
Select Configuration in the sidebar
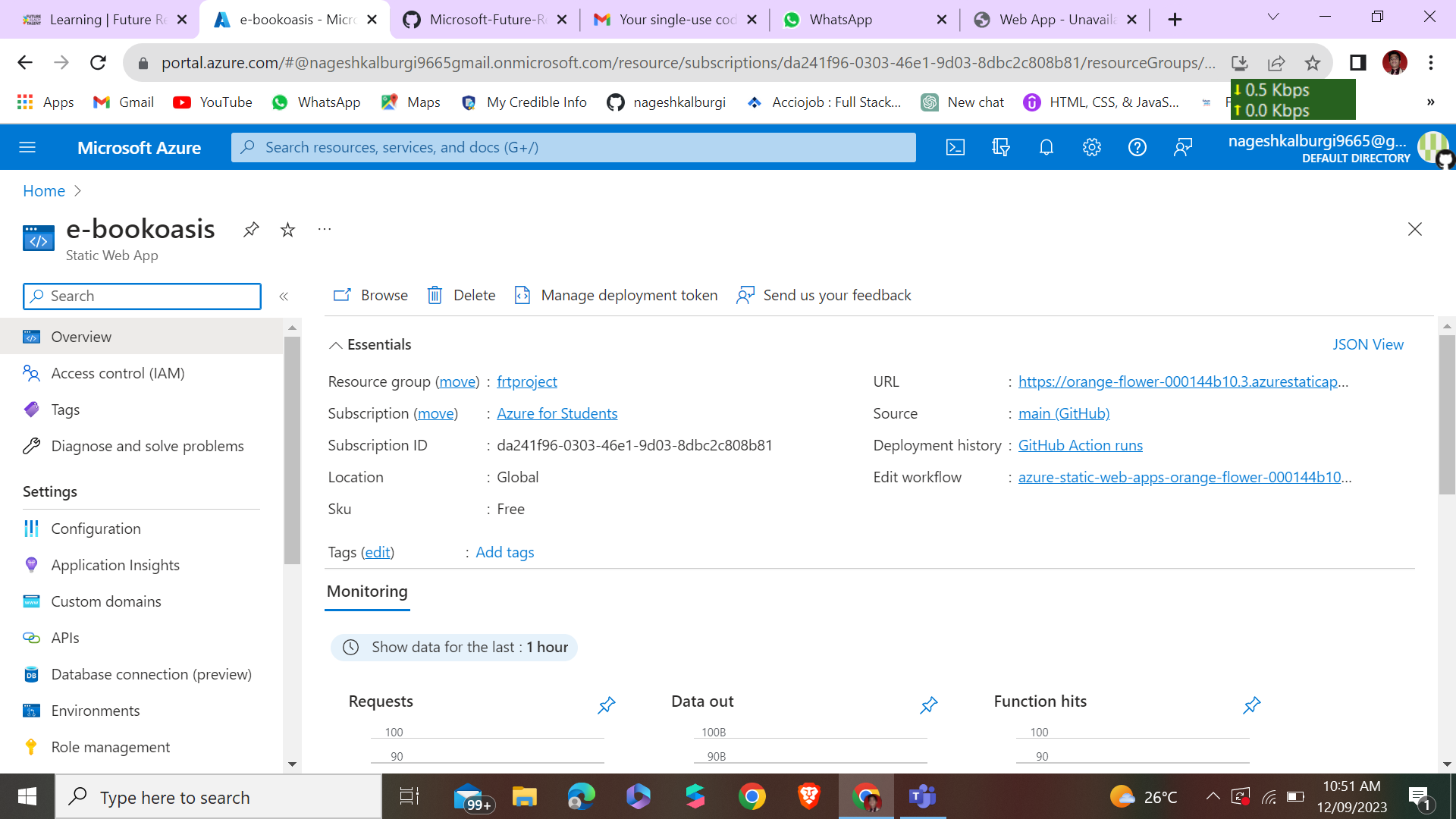coord(95,529)
